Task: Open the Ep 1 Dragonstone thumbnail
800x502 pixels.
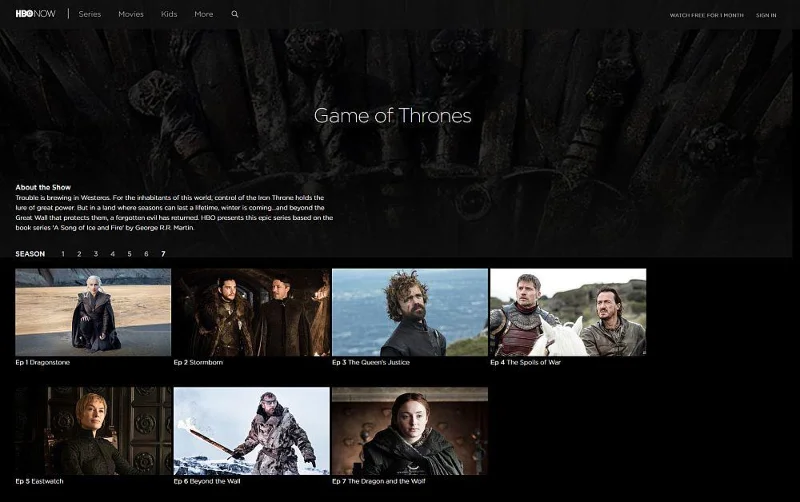Action: 93,312
